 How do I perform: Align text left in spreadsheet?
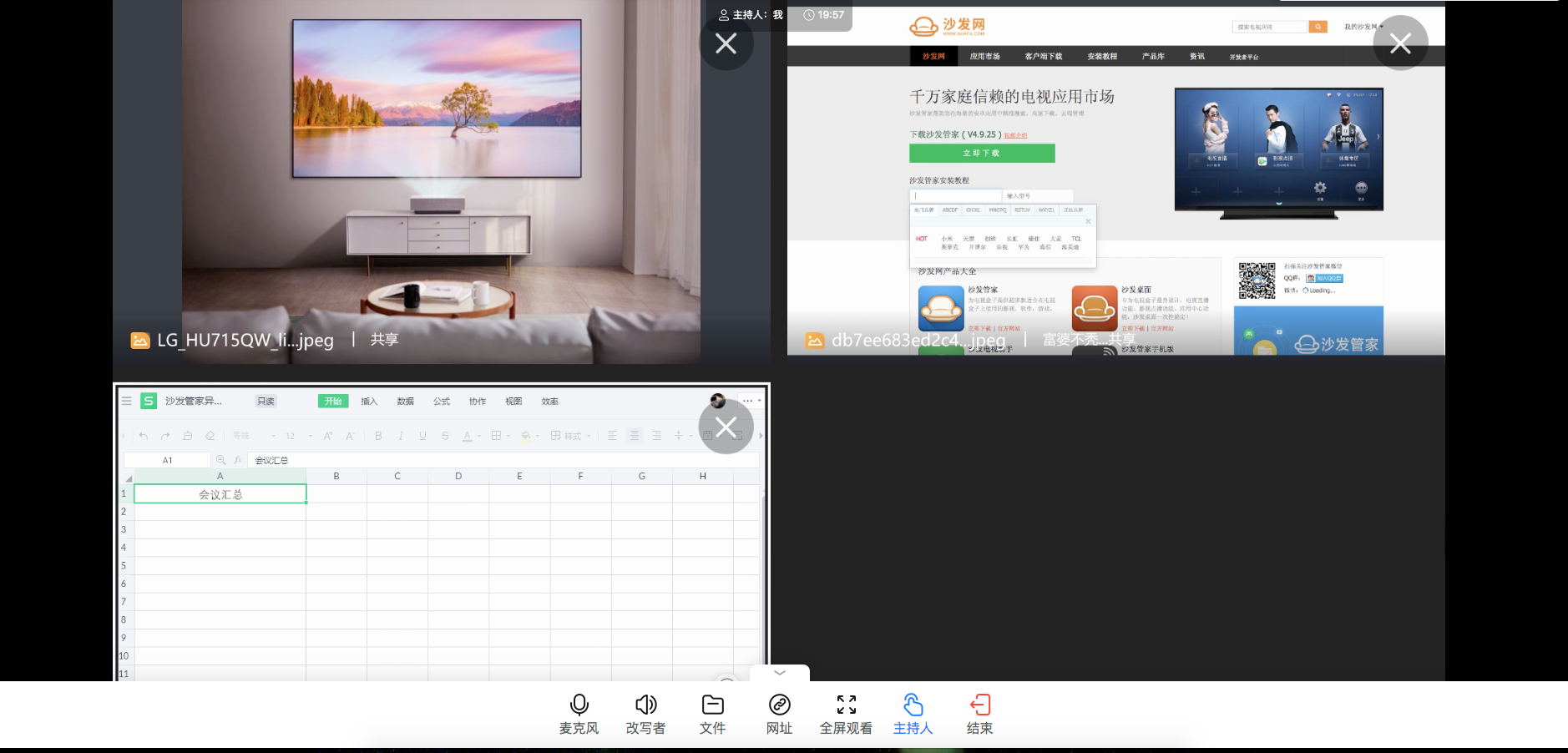pos(612,436)
